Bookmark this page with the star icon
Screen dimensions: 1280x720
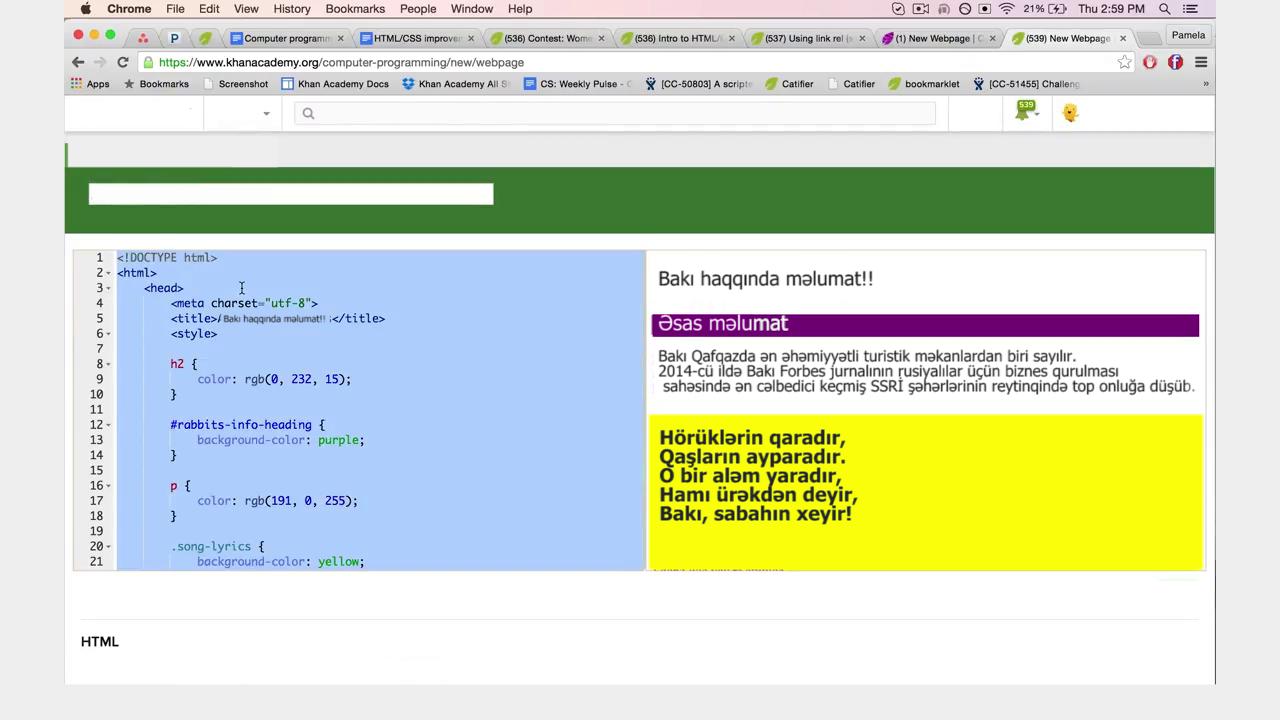click(x=1124, y=62)
